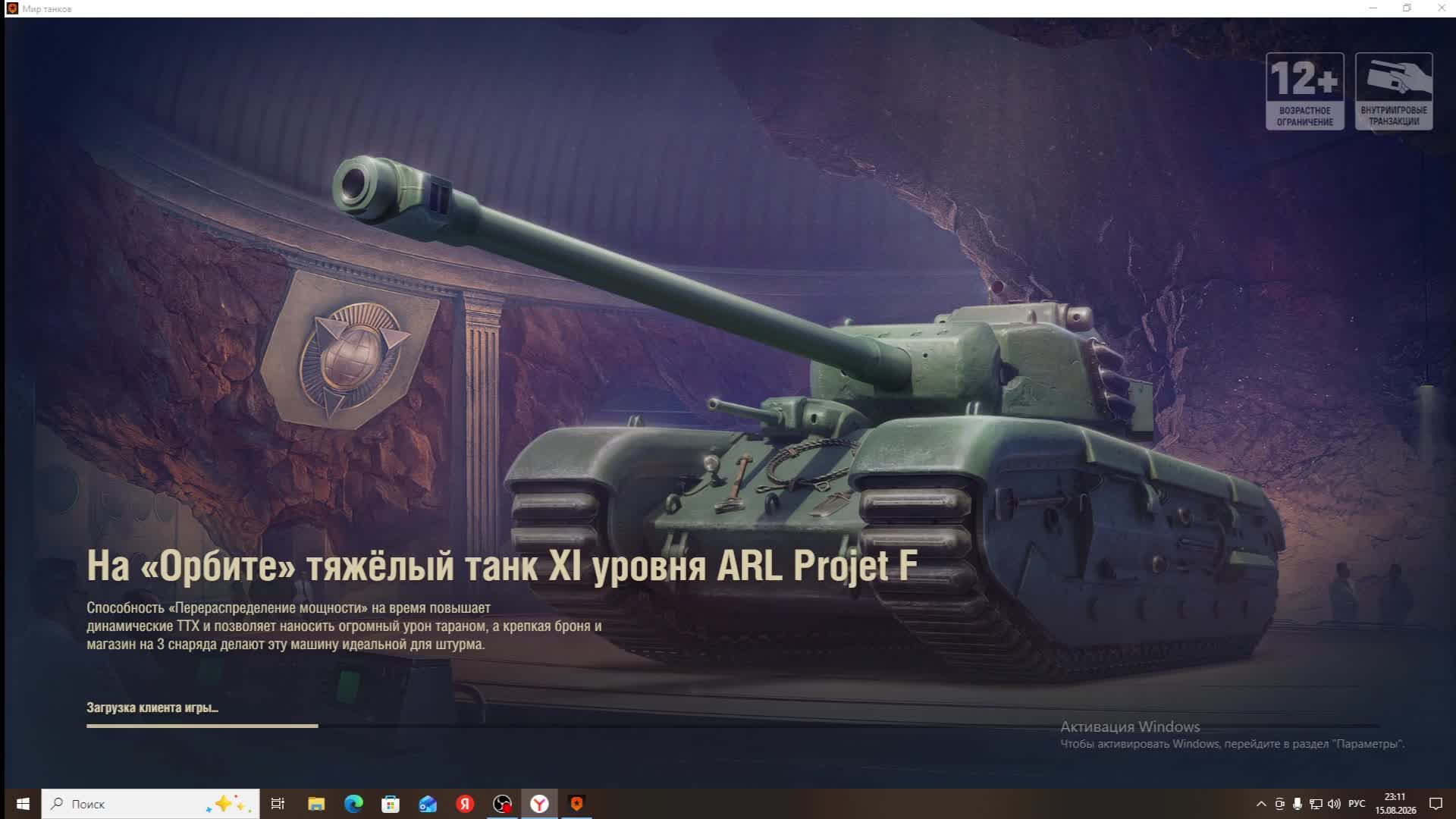Switch to OBS Studio in the taskbar
Image resolution: width=1456 pixels, height=819 pixels.
502,804
